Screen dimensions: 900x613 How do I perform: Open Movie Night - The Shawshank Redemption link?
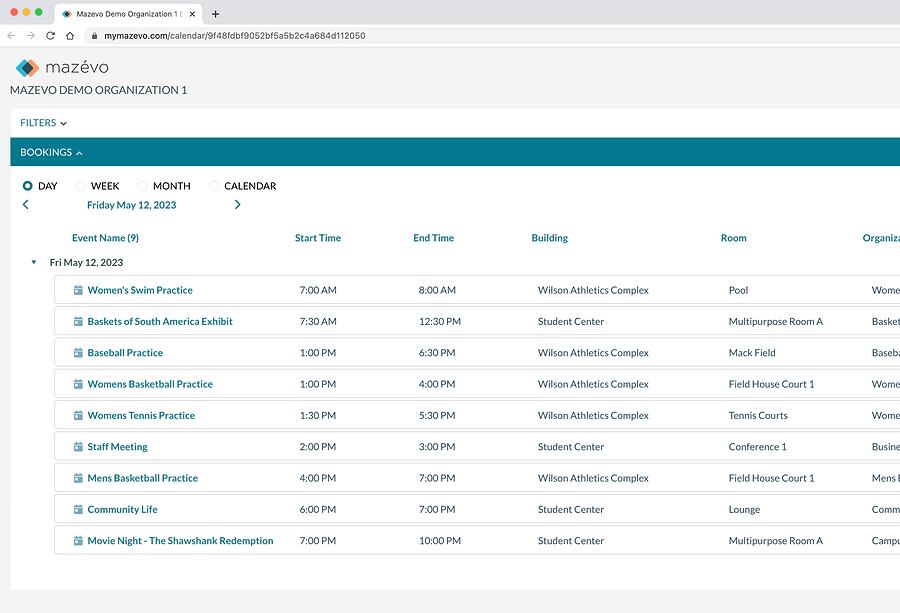(180, 540)
